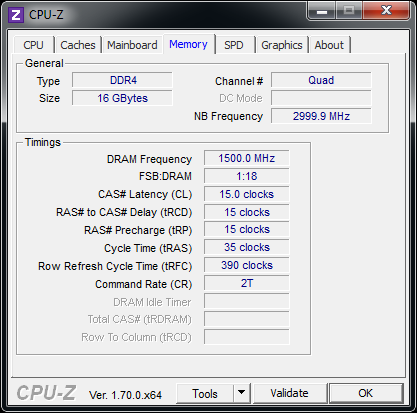Click the Channel # label

pyautogui.click(x=239, y=81)
